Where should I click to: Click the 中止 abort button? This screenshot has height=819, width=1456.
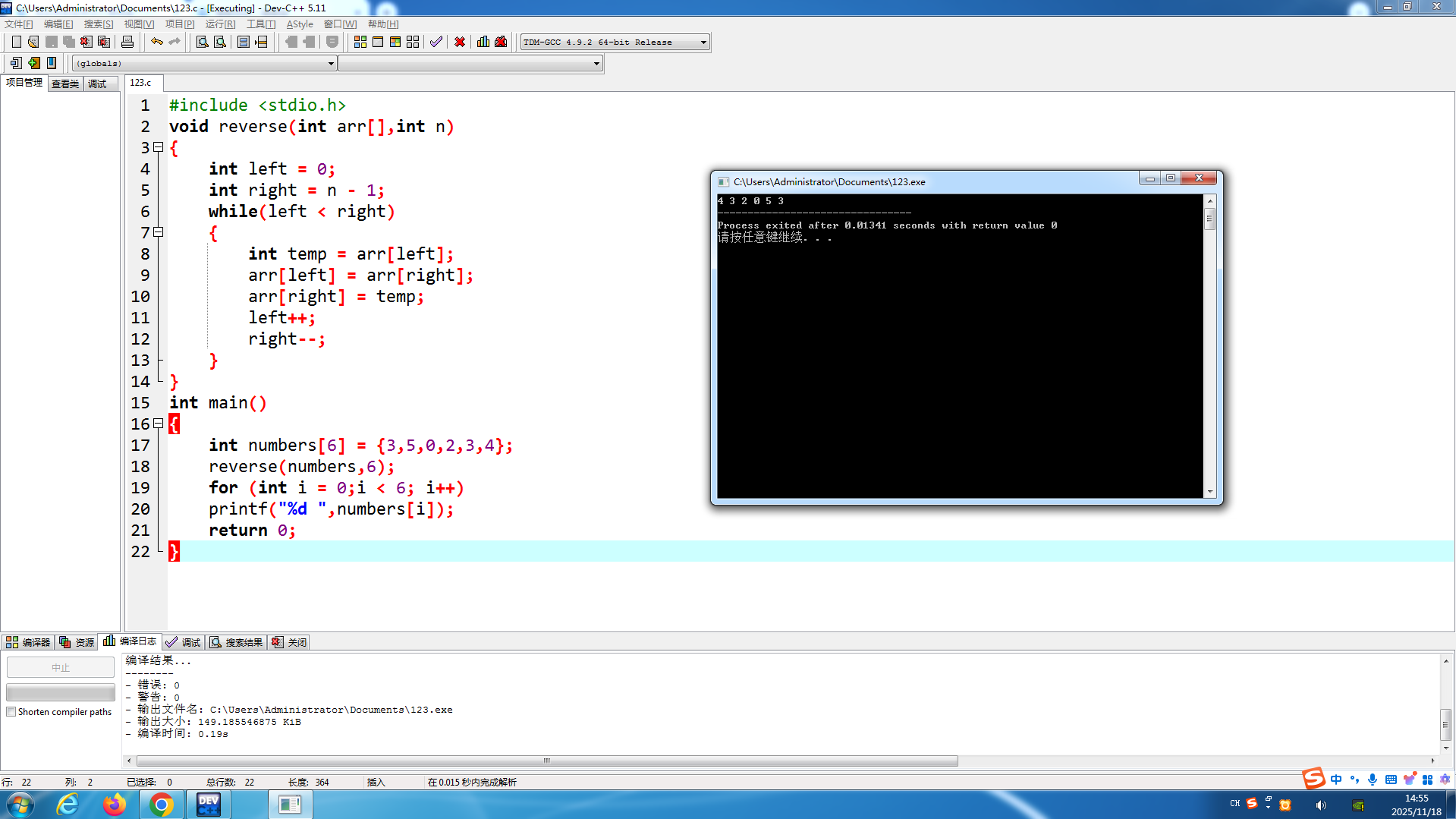[x=61, y=667]
